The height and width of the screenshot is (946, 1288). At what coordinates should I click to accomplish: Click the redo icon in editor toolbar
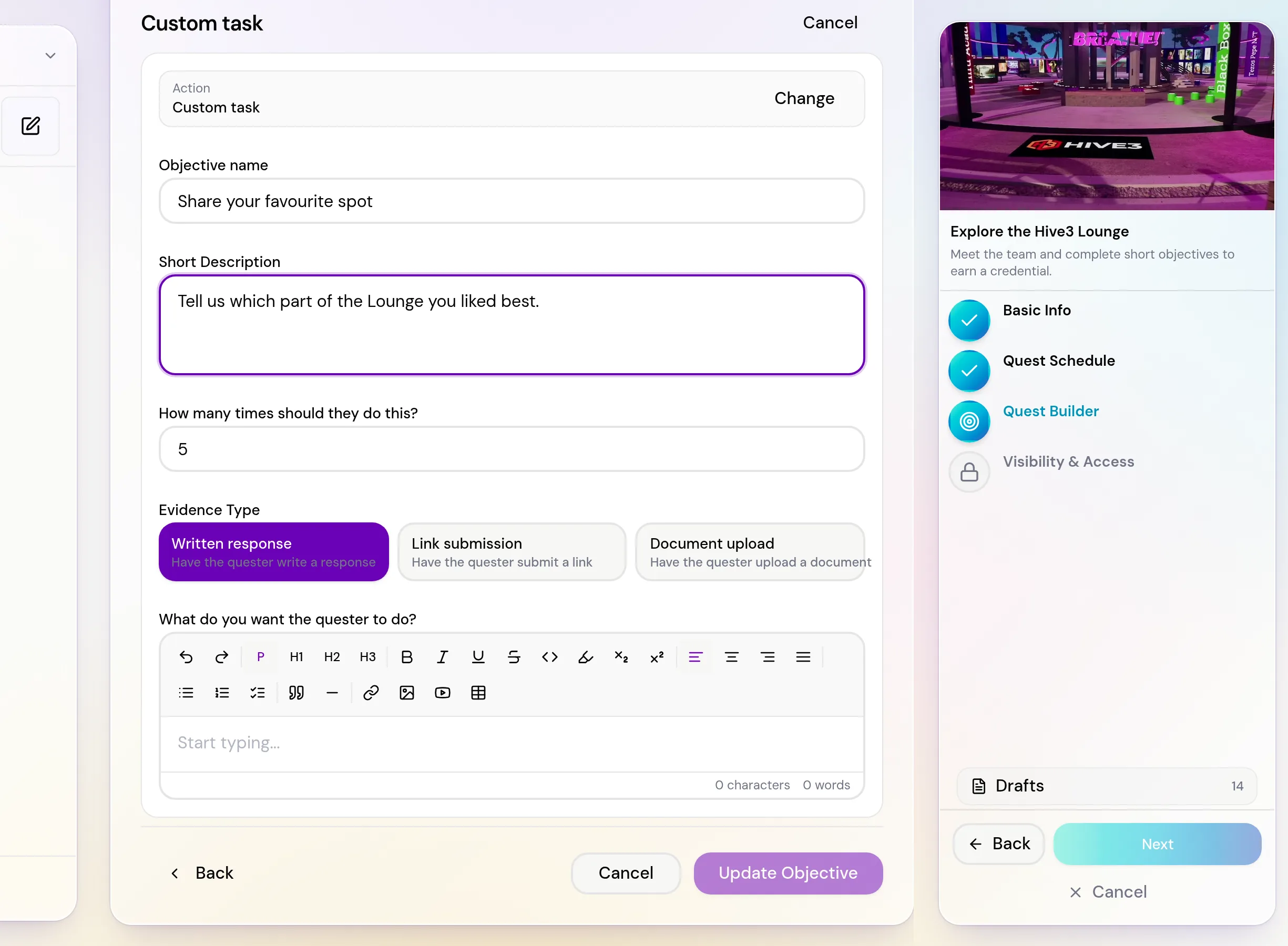[222, 657]
